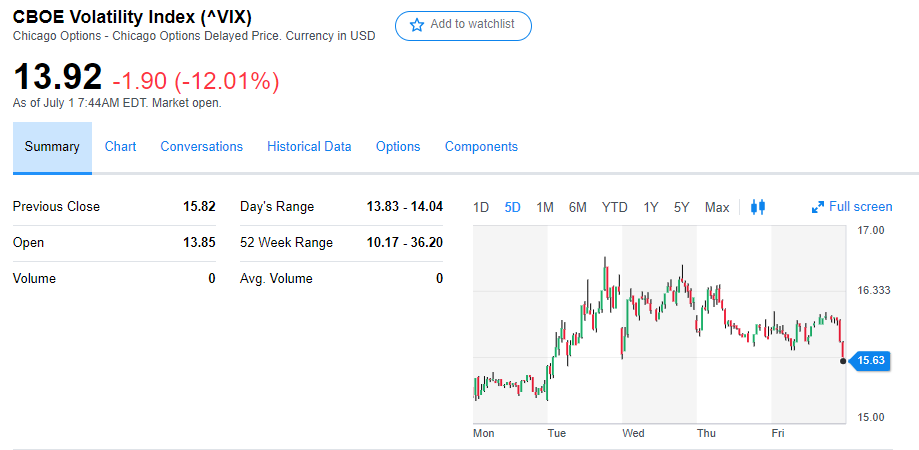Switch to the Chart tab
The width and height of the screenshot is (919, 450).
click(120, 146)
